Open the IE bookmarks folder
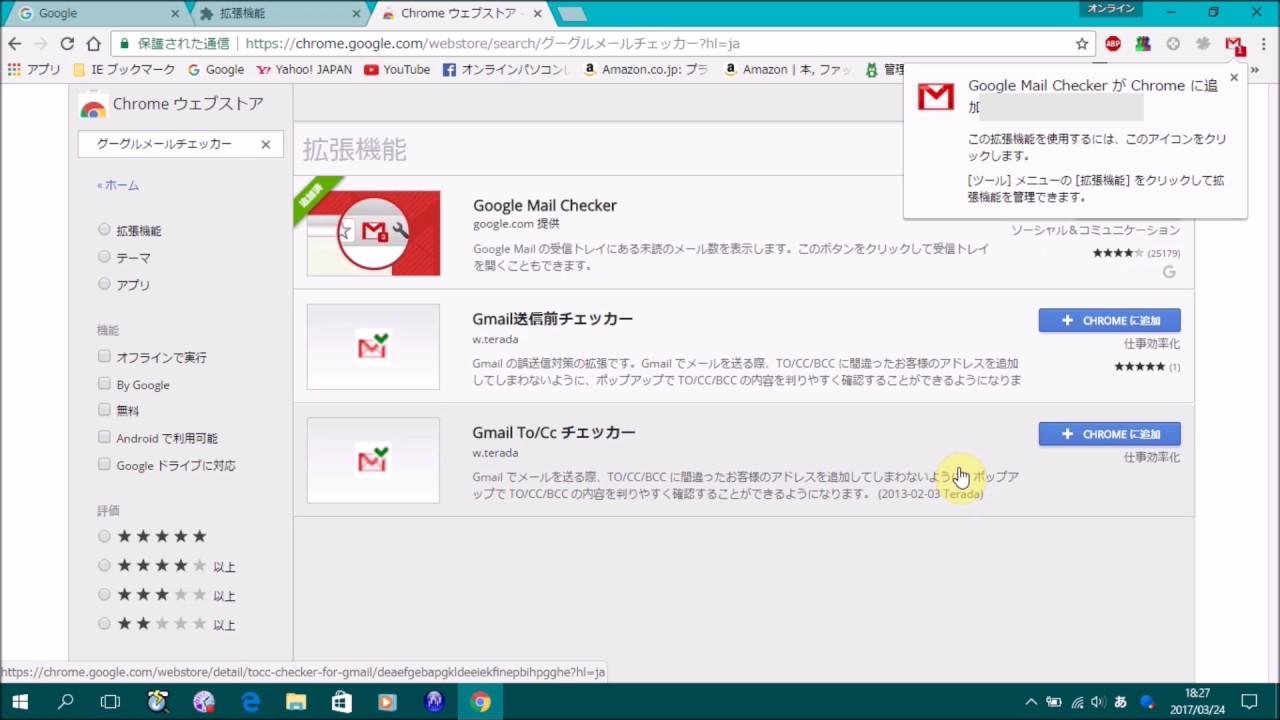The image size is (1280, 720). click(x=125, y=70)
